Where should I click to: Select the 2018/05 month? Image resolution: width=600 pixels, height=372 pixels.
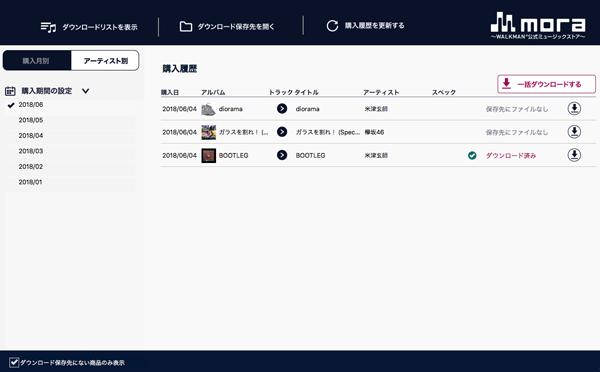point(31,120)
